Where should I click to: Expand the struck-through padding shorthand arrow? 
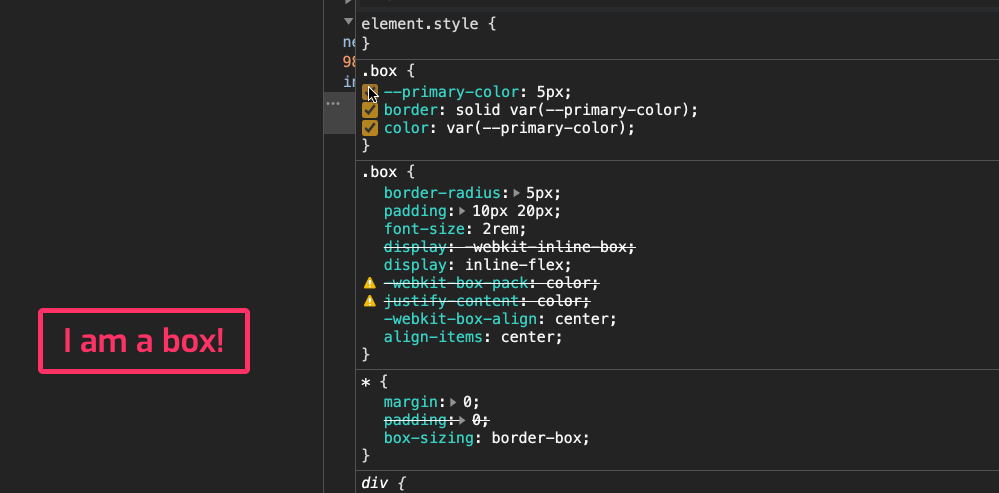coord(463,420)
